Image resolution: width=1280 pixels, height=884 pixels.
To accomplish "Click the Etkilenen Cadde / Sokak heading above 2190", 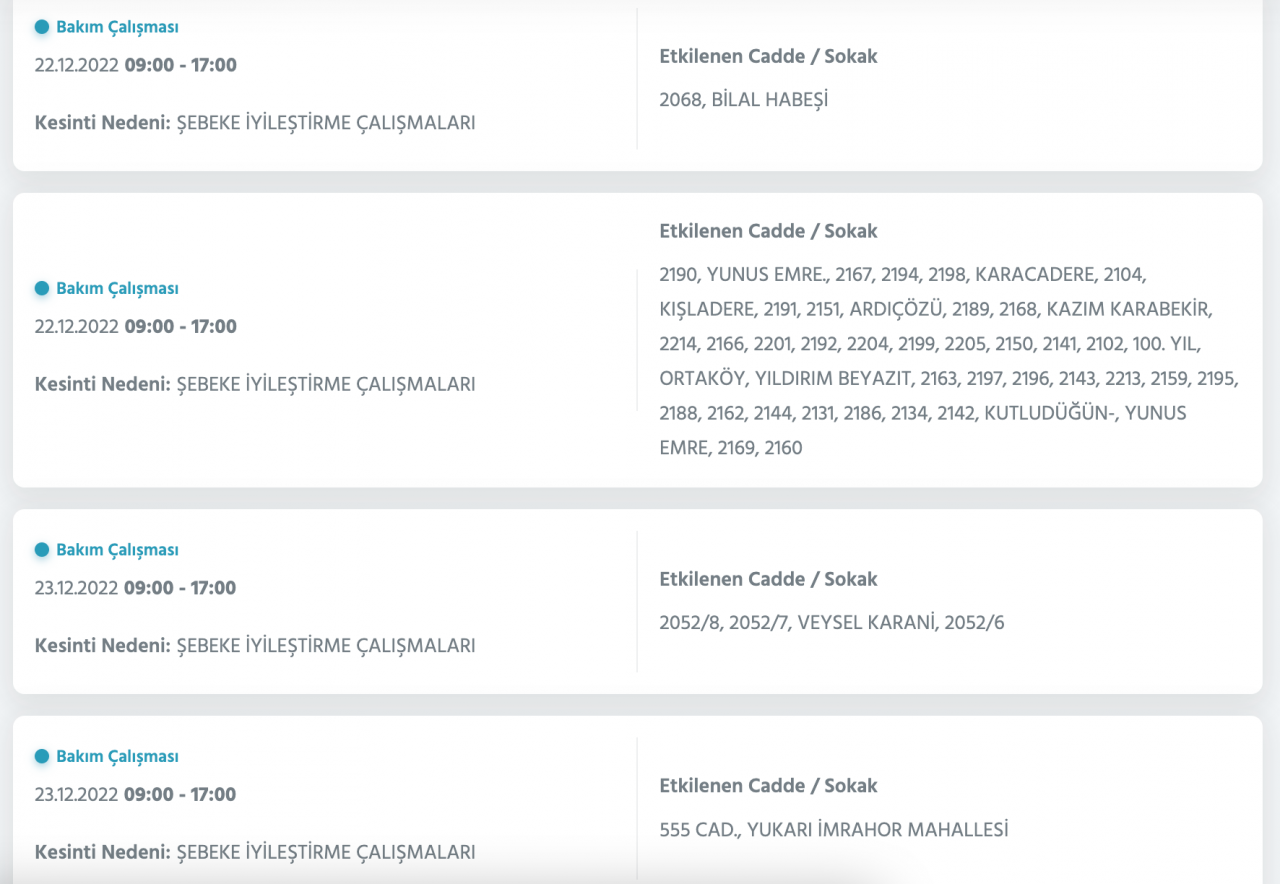I will pos(768,231).
